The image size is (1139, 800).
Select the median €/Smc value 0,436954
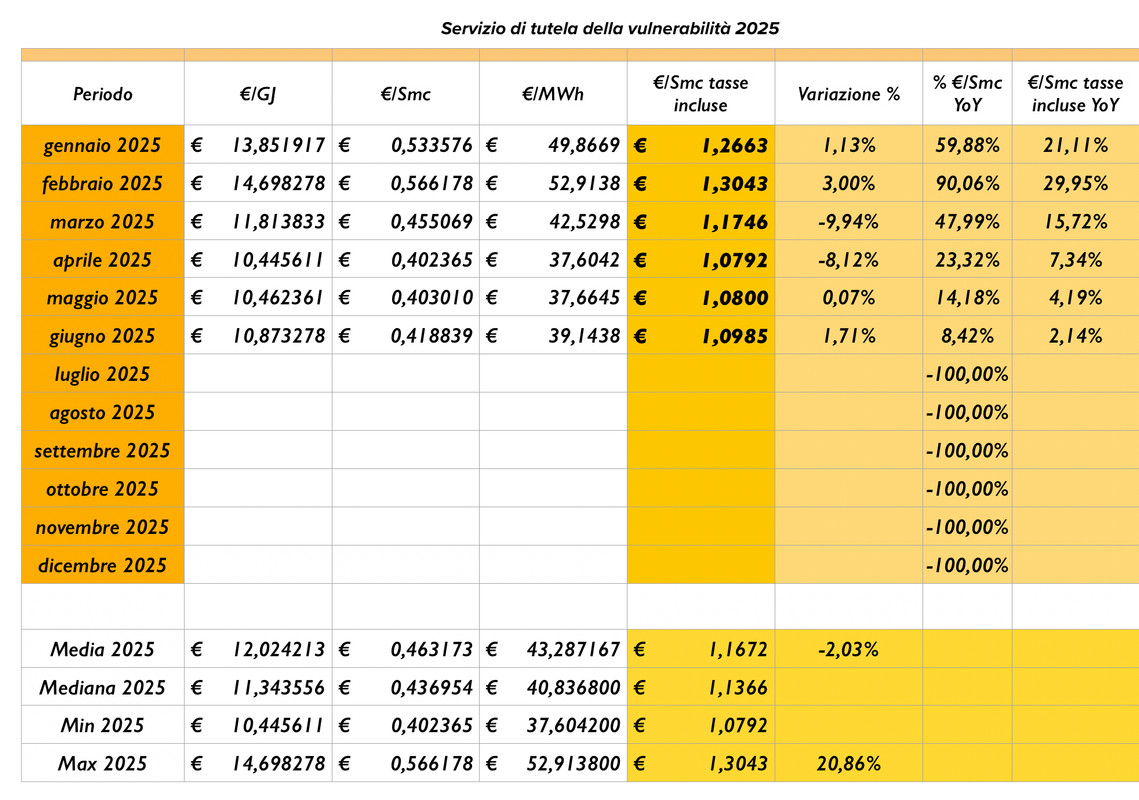405,687
